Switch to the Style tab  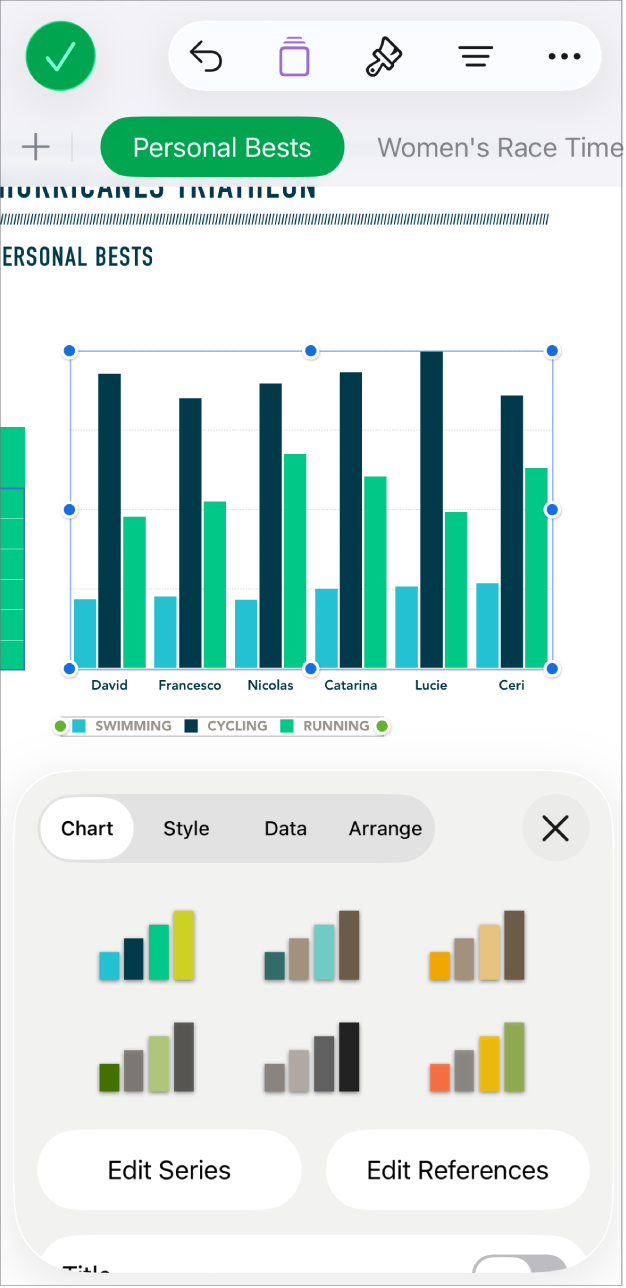[x=186, y=828]
